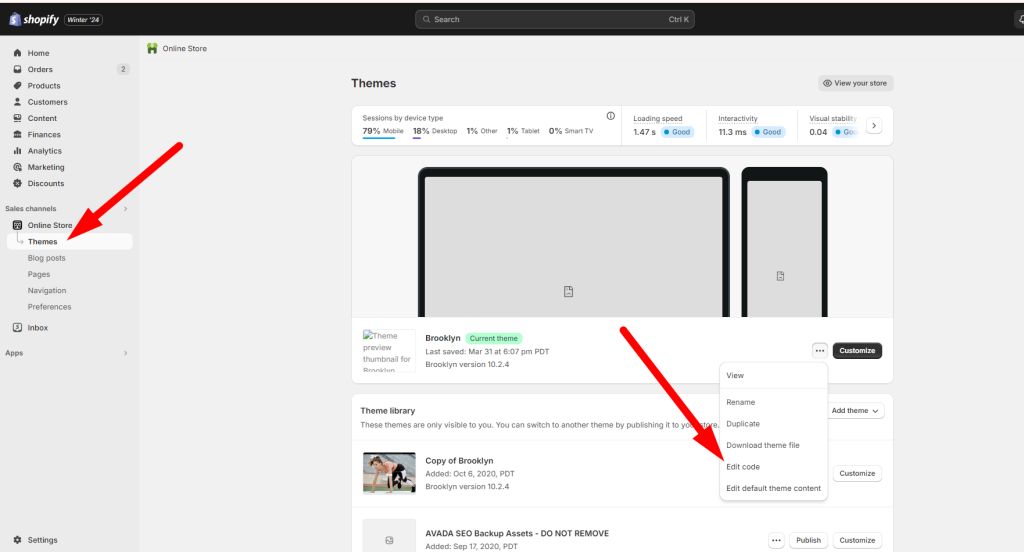Click the Loading speed Good badge
The image size is (1024, 552).
[677, 132]
